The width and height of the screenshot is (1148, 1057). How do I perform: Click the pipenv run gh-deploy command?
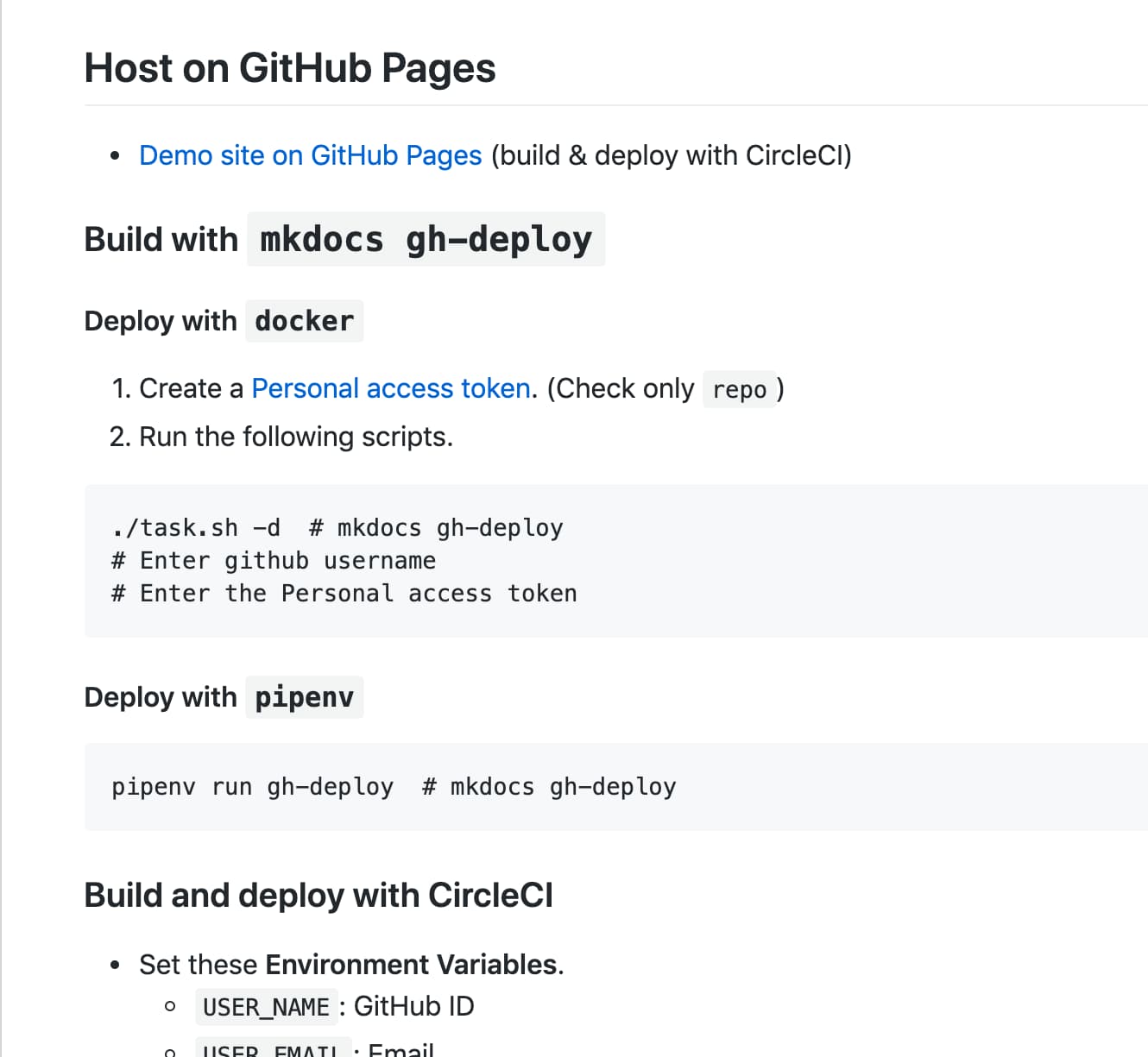(x=252, y=787)
